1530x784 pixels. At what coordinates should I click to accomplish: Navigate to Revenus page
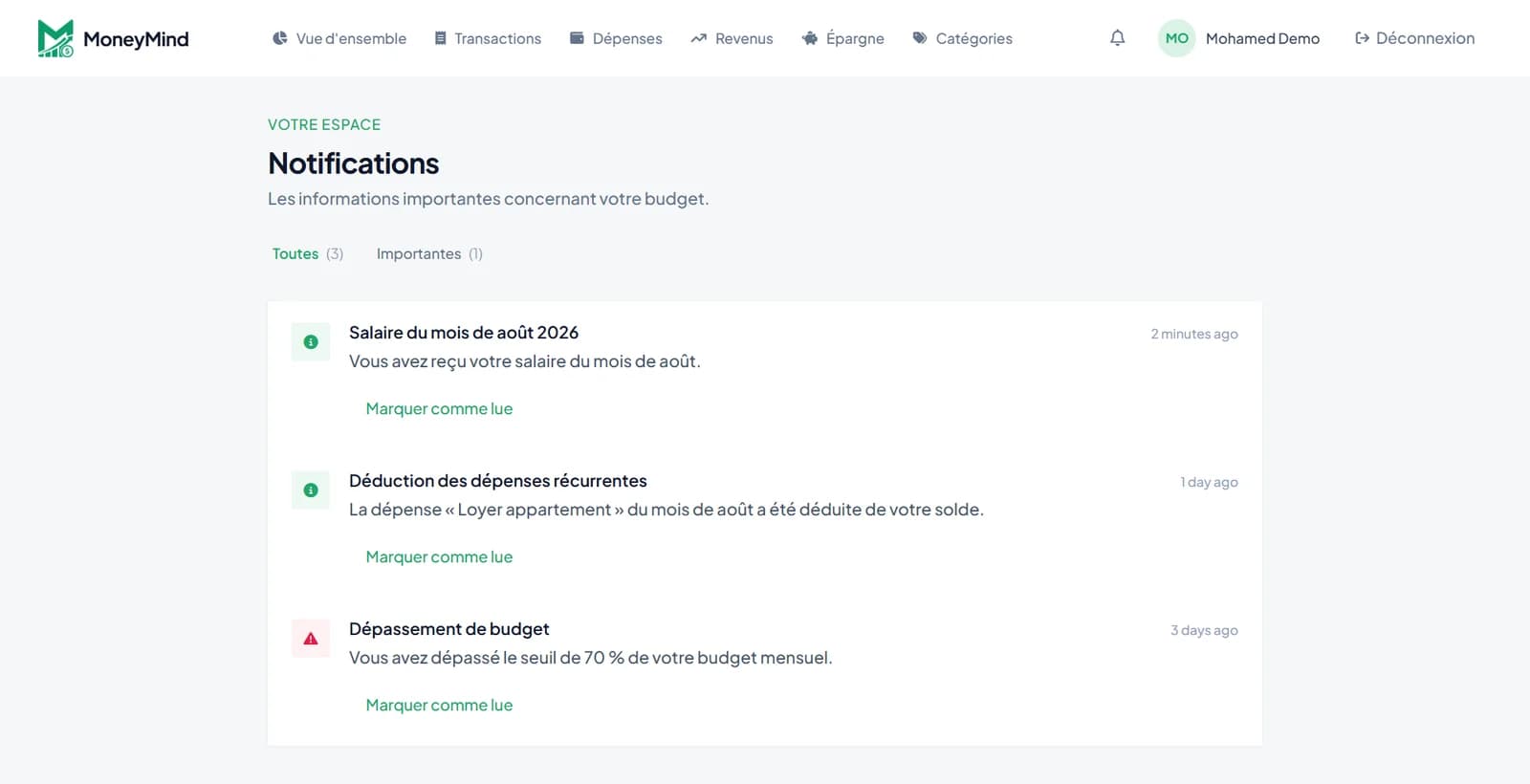(732, 38)
